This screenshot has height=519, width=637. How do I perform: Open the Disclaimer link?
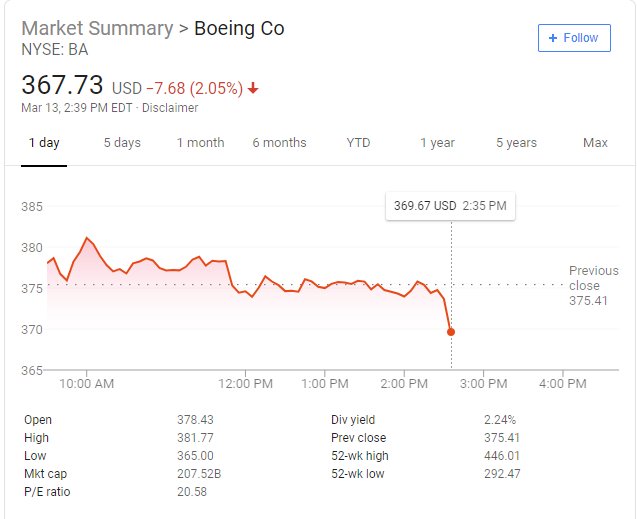[170, 108]
